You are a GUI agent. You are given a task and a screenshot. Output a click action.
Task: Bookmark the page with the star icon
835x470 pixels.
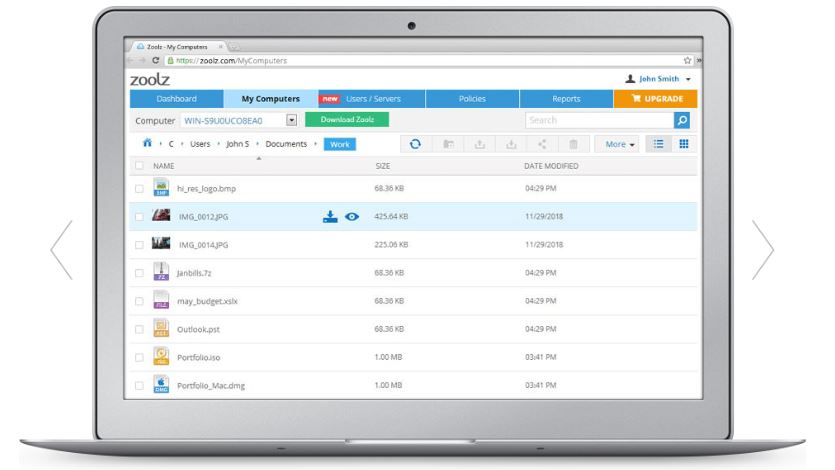[x=687, y=60]
